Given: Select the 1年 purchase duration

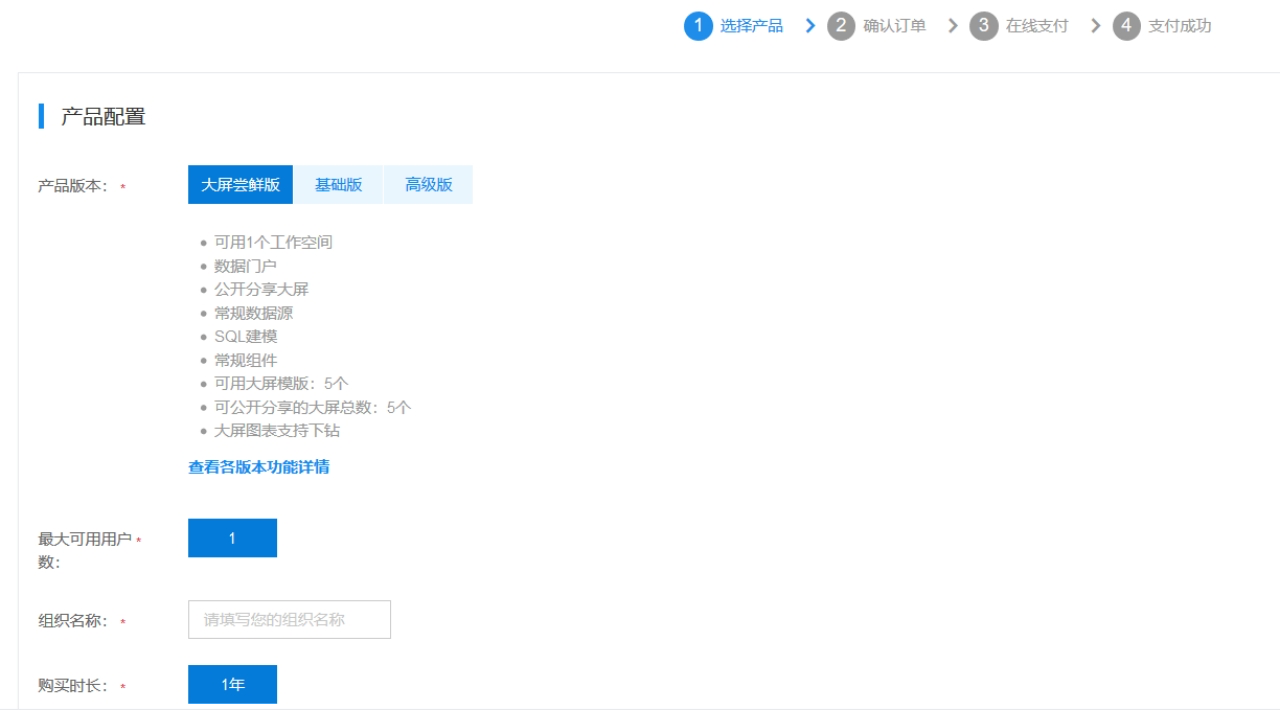Looking at the screenshot, I should pos(232,685).
